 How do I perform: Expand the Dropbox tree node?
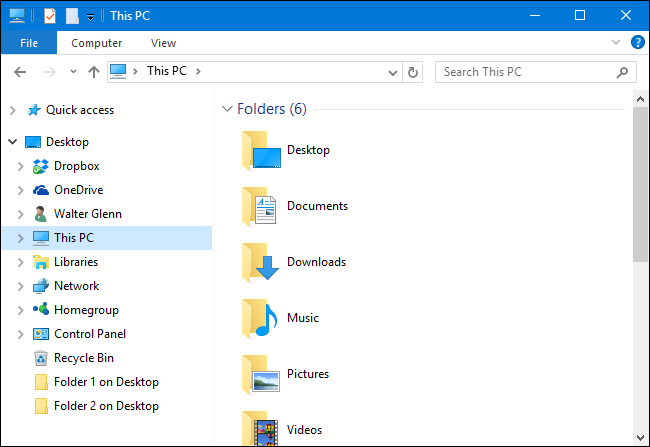[x=20, y=166]
